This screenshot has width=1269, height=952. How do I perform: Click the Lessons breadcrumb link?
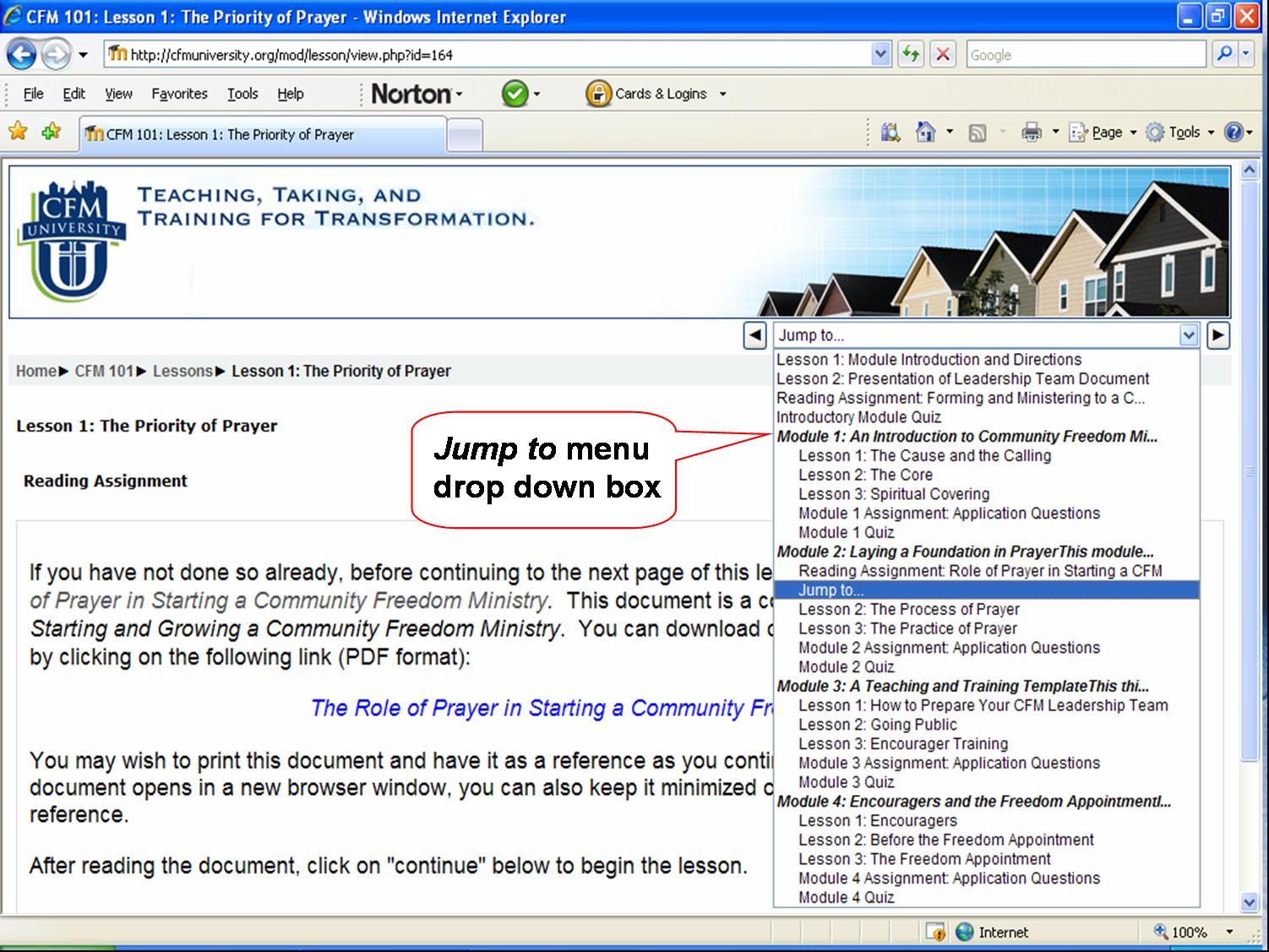[x=182, y=371]
